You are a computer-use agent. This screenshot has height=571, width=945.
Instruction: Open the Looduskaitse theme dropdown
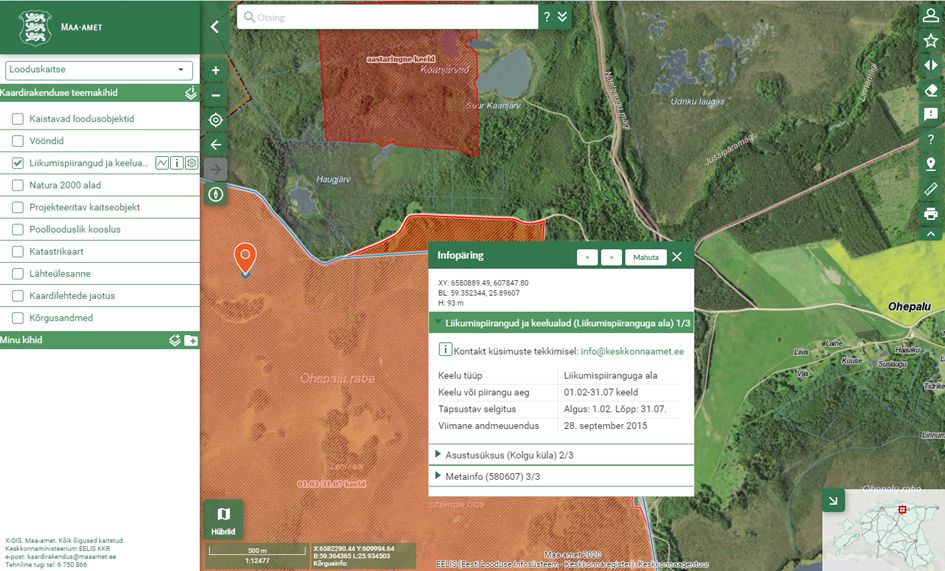pyautogui.click(x=99, y=70)
